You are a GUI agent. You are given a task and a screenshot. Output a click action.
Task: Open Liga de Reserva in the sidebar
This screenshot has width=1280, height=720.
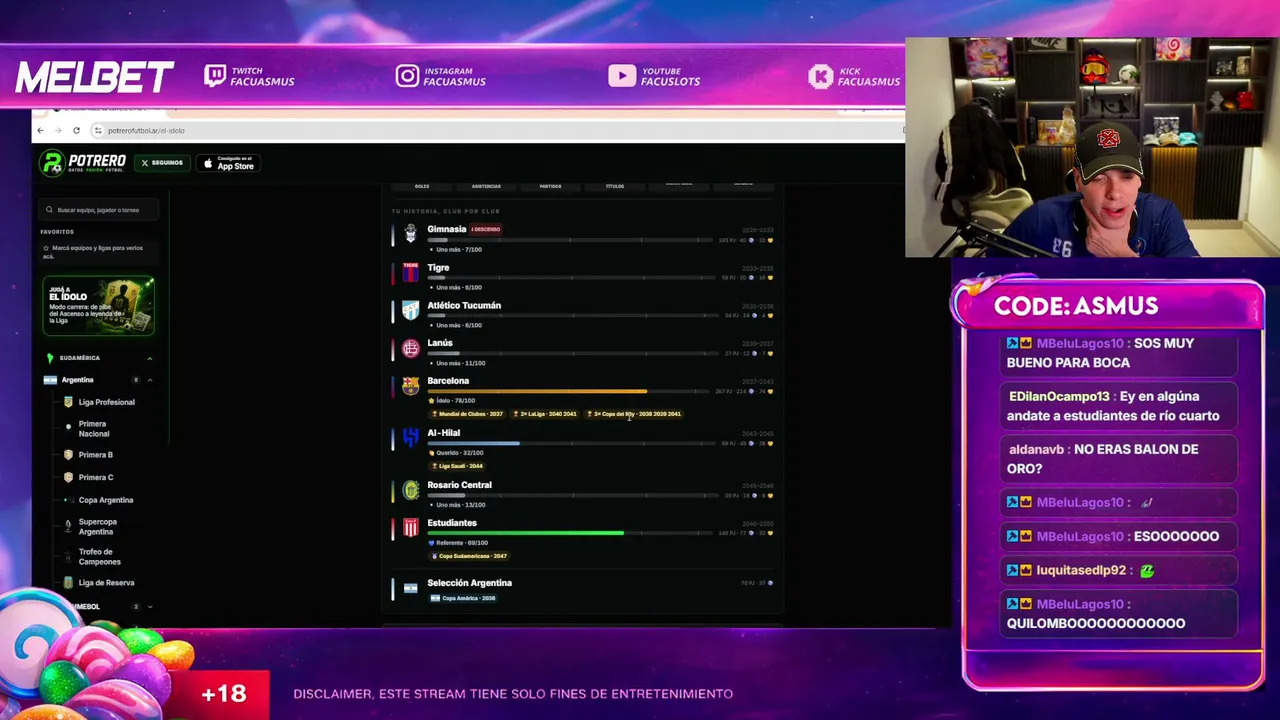click(x=106, y=583)
